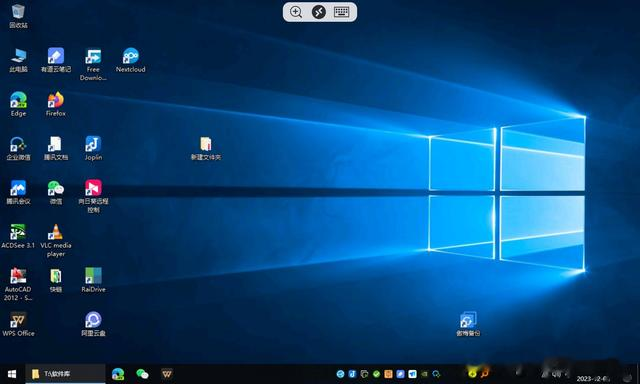Click the yellow highlighted icon in the system tray
Image resolution: width=640 pixels, height=384 pixels.
pos(472,373)
